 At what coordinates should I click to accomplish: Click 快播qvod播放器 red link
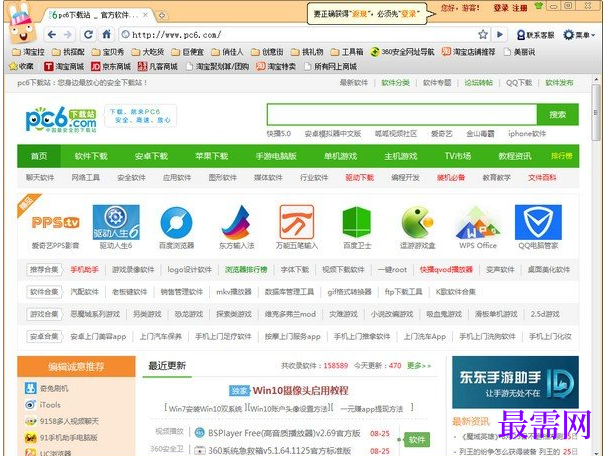tap(446, 269)
